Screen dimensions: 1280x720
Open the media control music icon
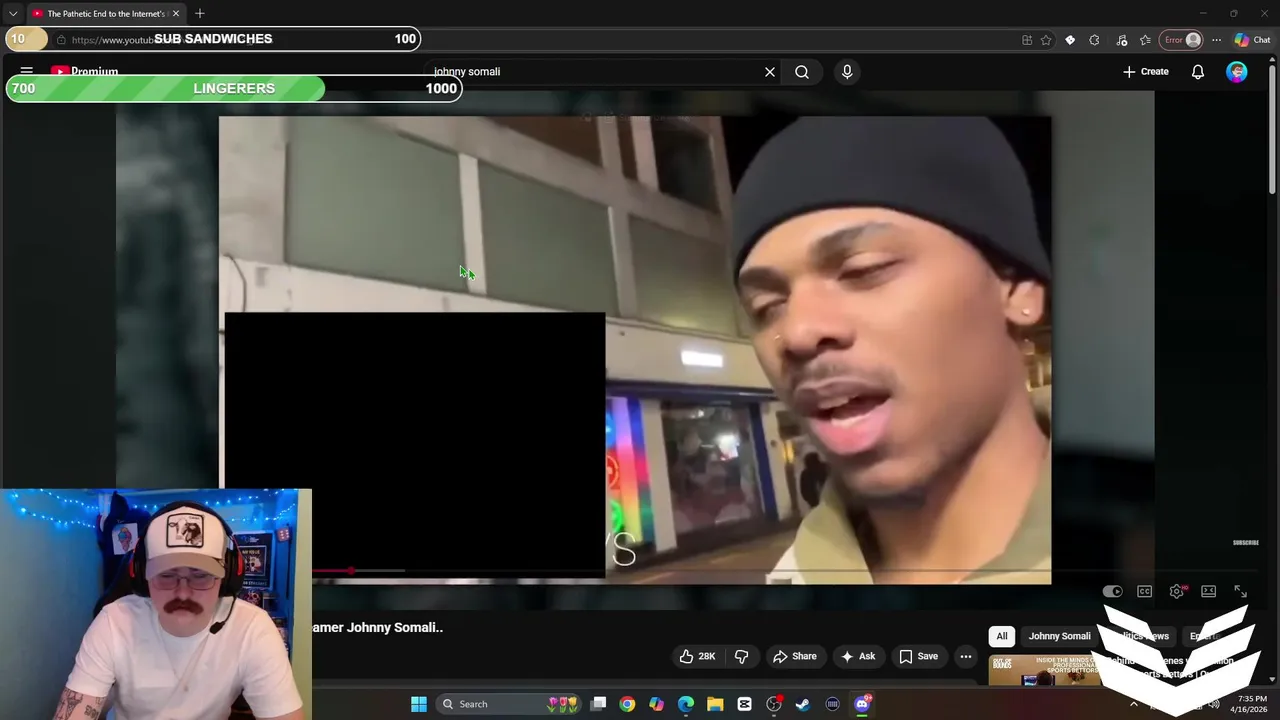(x=1121, y=40)
